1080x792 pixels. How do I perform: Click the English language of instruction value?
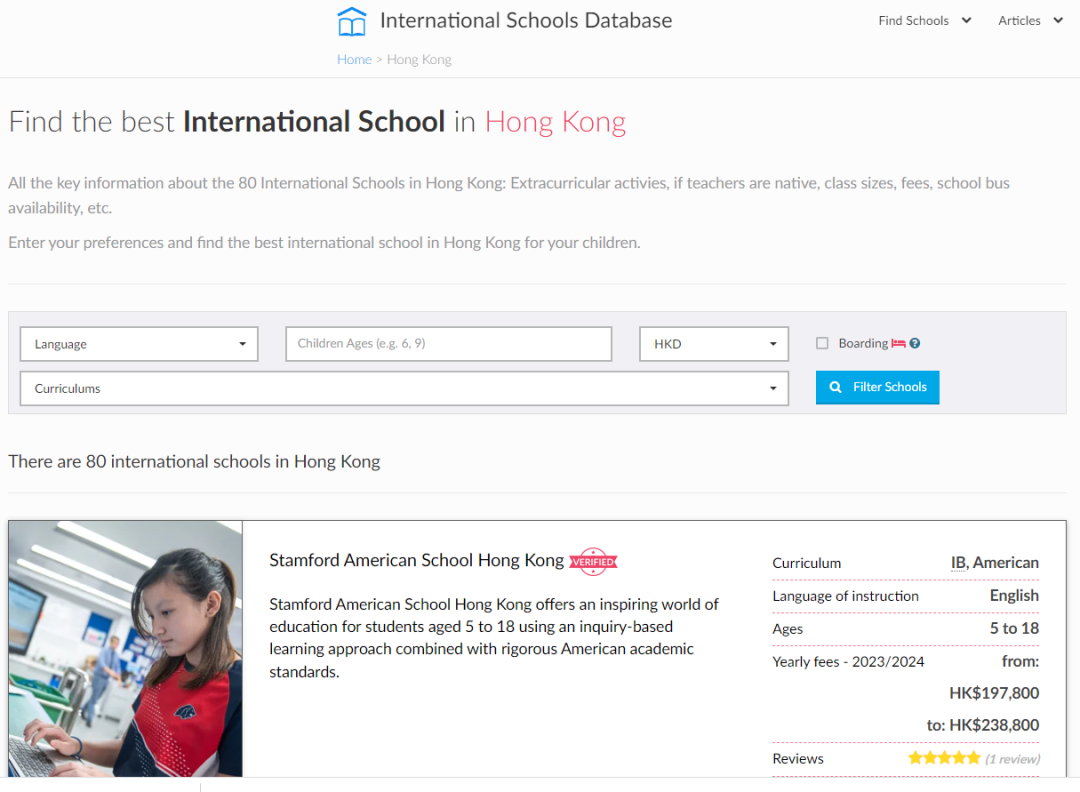1015,596
